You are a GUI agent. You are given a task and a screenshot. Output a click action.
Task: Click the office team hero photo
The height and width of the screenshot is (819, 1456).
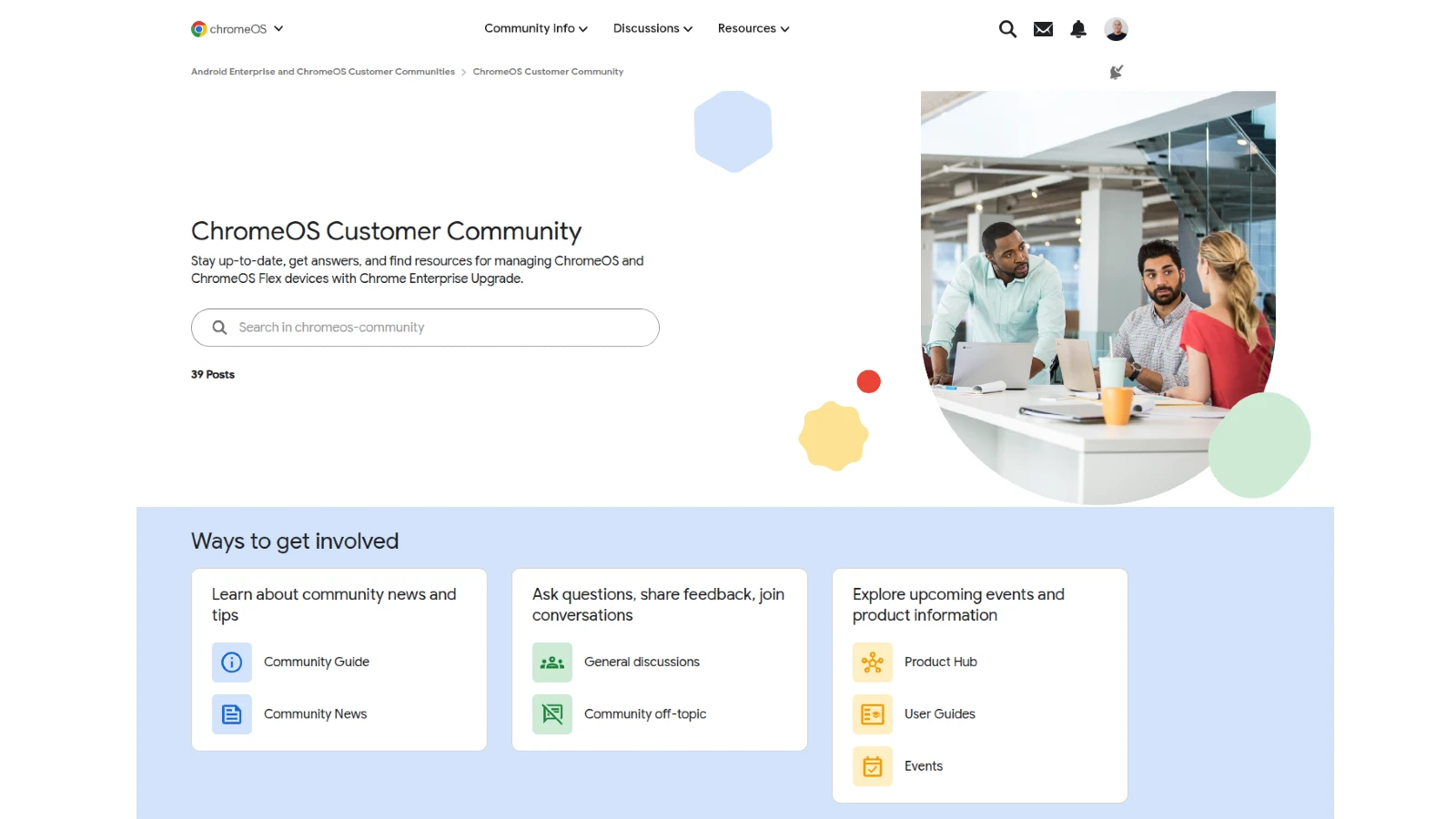coord(1098,298)
